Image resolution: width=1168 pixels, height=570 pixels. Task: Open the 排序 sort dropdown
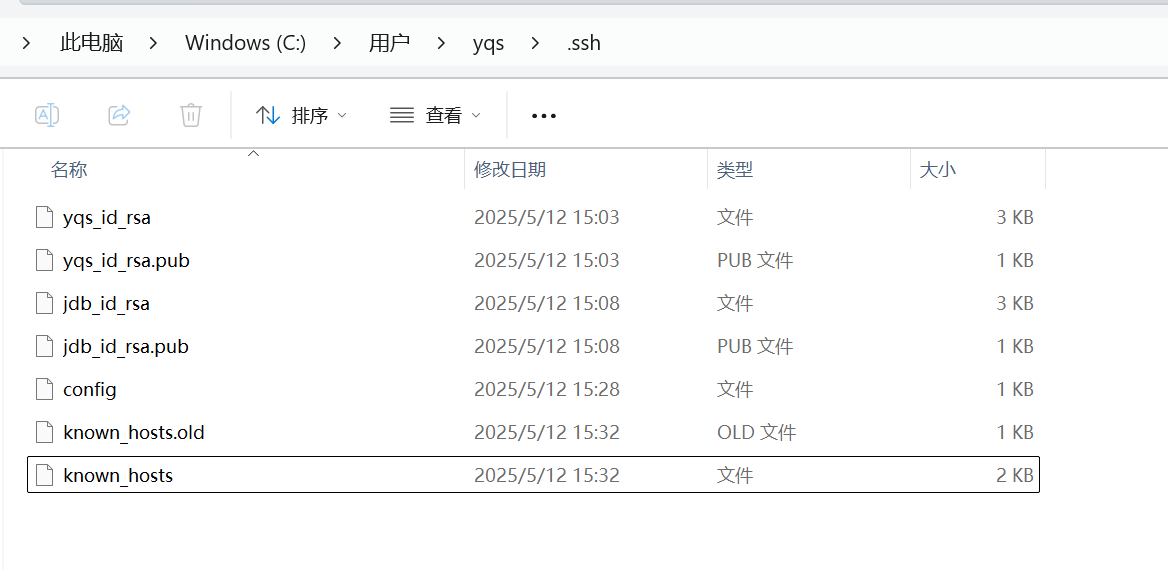(301, 116)
